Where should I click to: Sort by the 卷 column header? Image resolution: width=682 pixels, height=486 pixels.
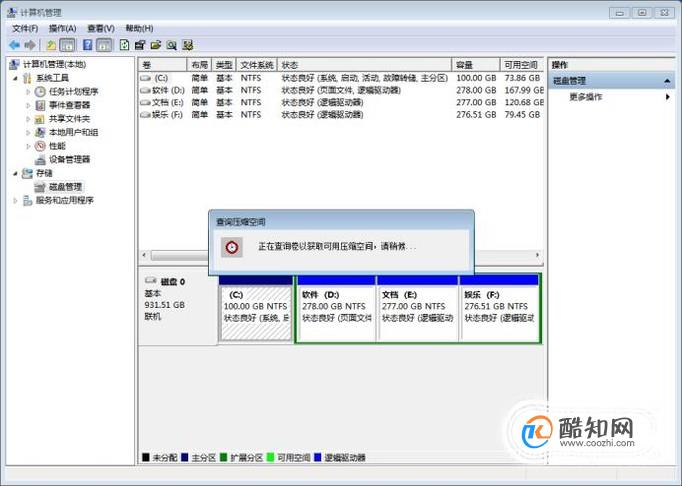coord(163,65)
